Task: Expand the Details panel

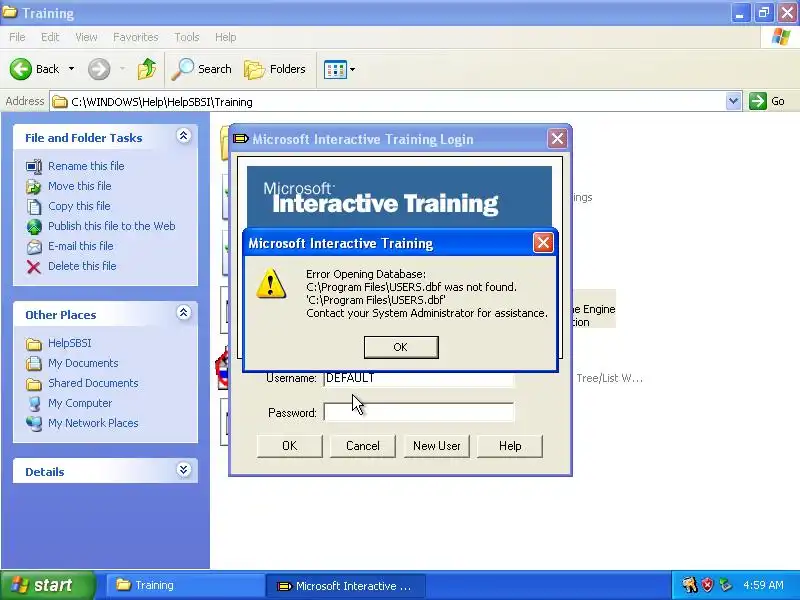Action: pyautogui.click(x=184, y=470)
